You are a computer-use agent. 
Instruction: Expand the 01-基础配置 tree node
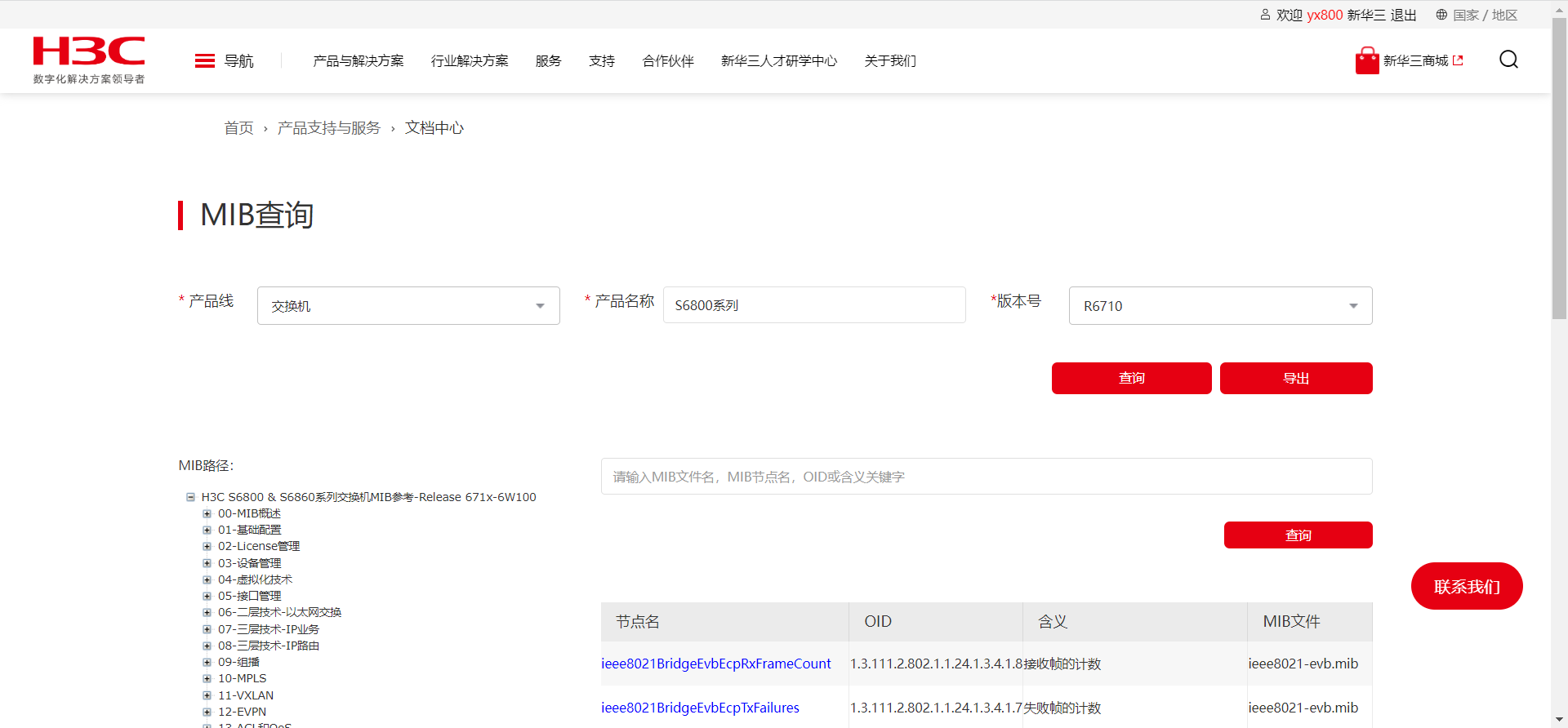[x=207, y=530]
